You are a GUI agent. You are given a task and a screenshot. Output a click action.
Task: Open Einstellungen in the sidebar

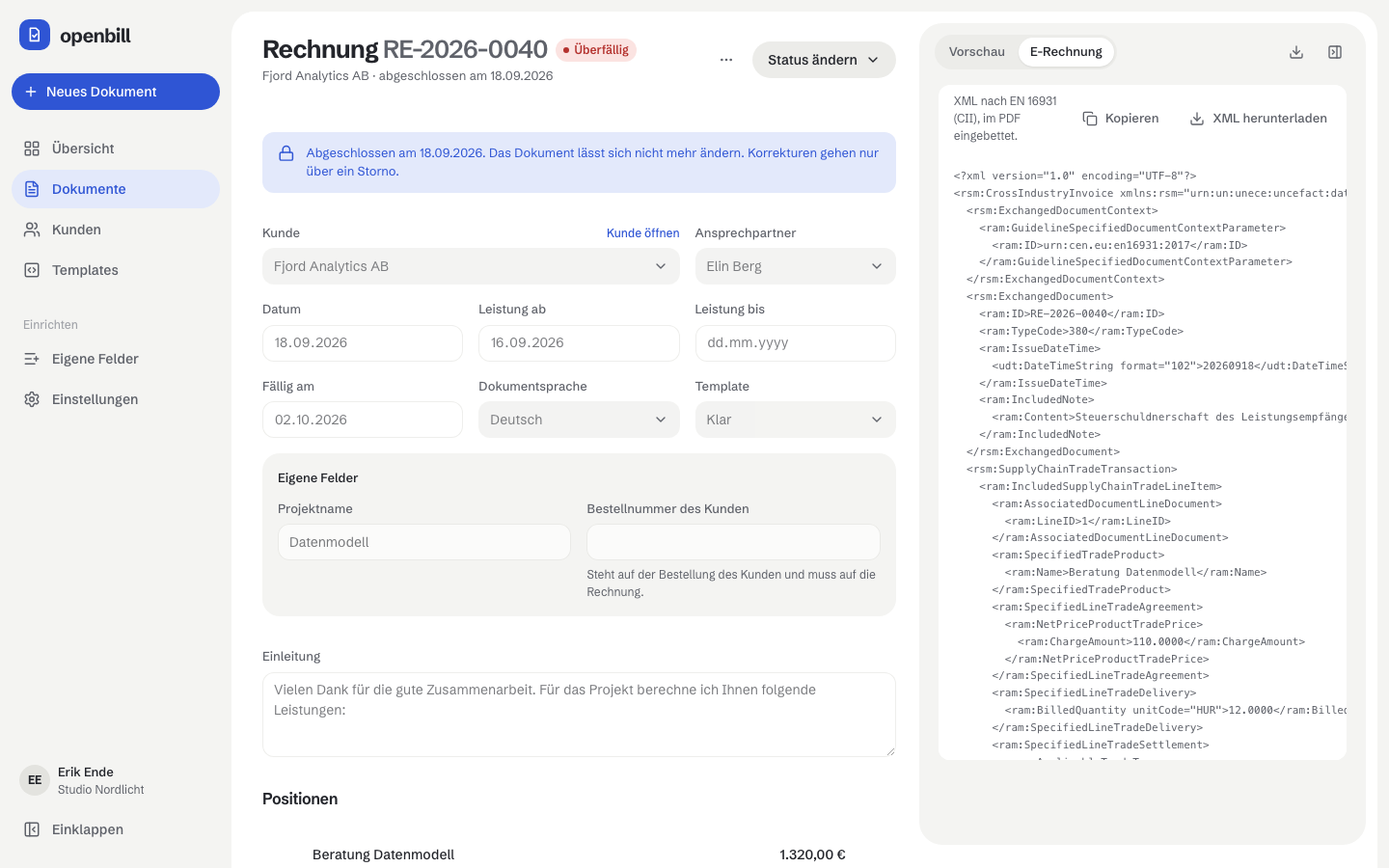click(x=116, y=399)
